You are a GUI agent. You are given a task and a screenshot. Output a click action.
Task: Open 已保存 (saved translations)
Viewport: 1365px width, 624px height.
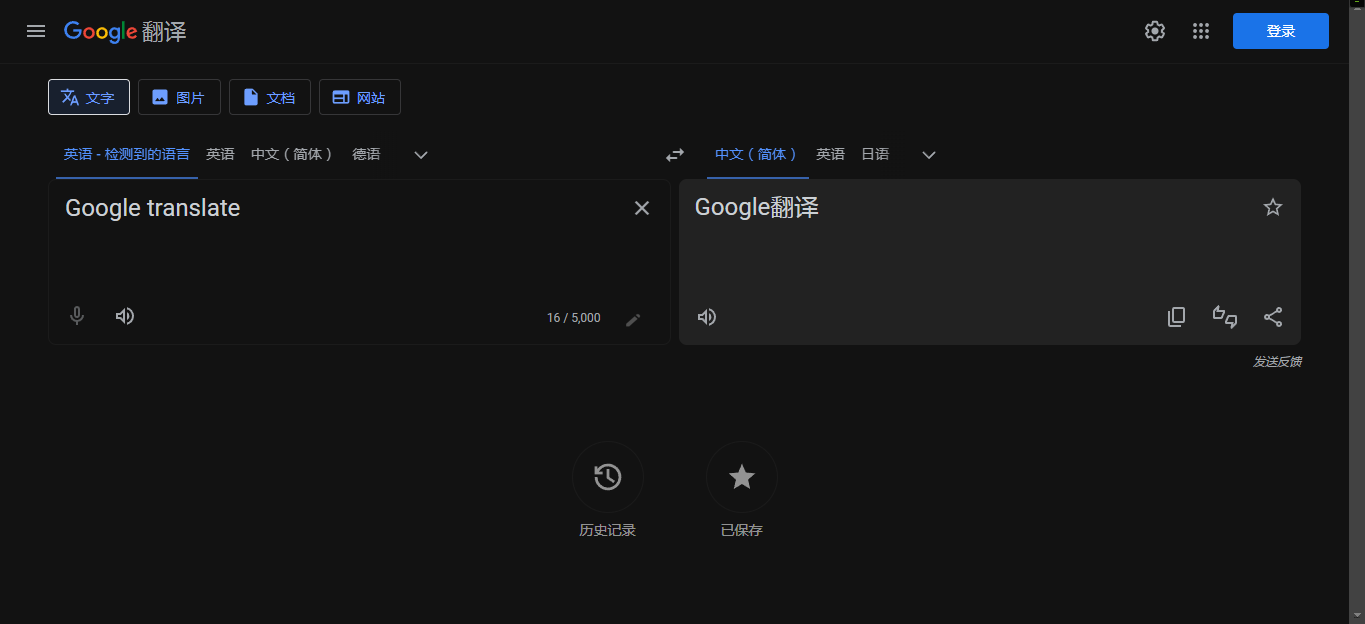coord(741,477)
